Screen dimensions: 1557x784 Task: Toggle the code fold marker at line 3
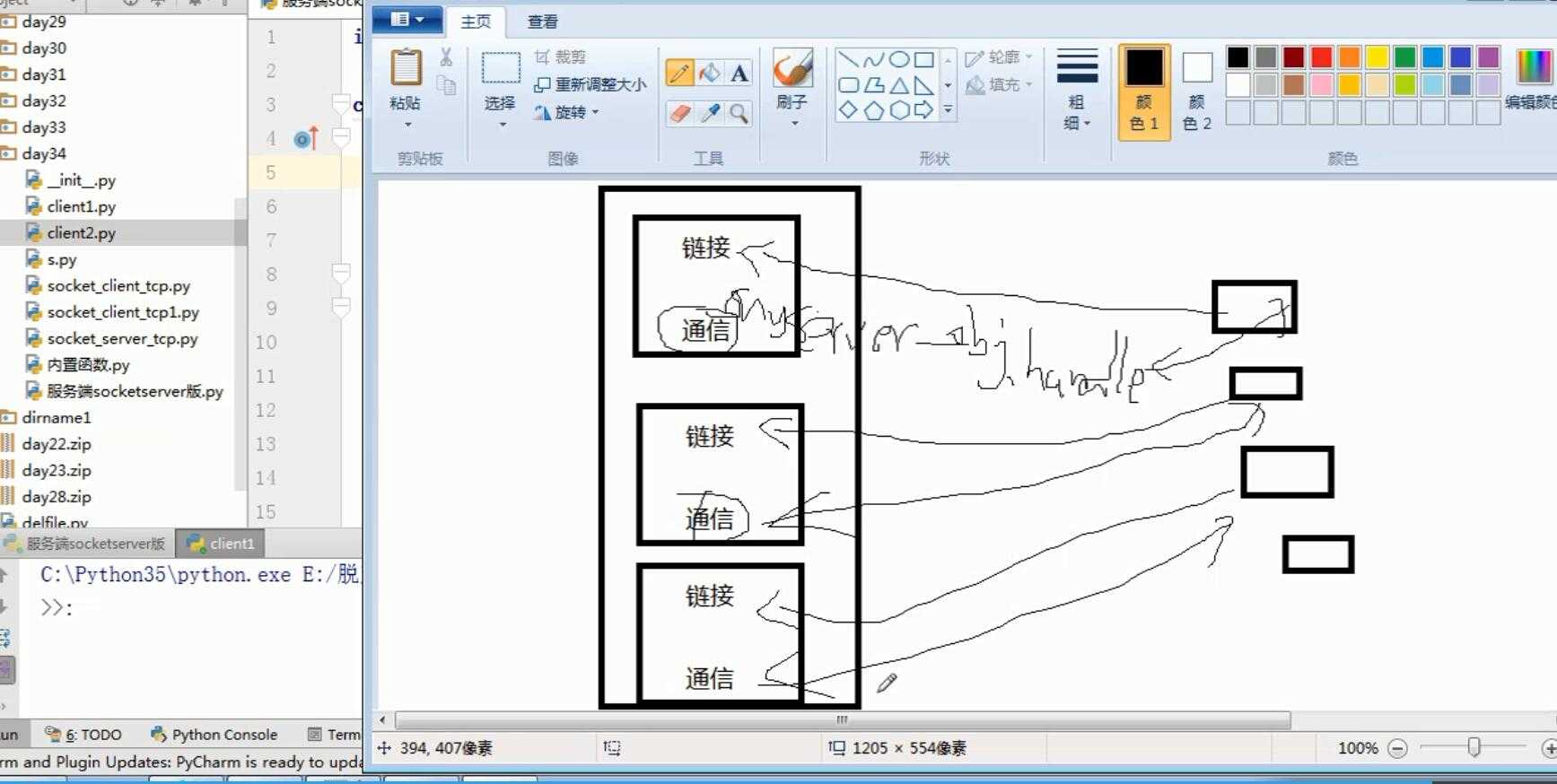tap(341, 104)
